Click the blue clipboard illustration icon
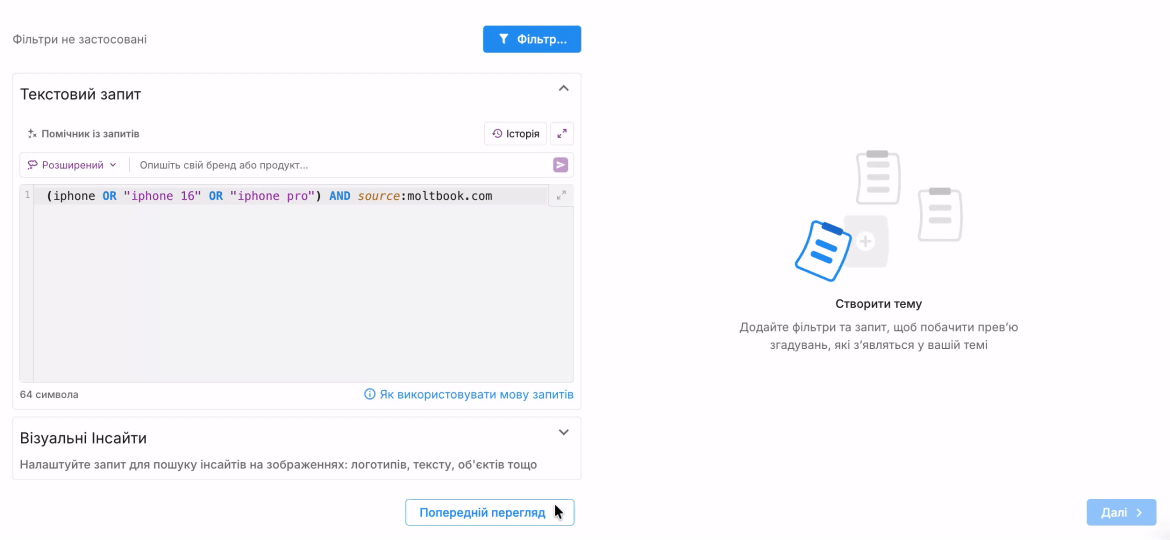 tap(823, 250)
